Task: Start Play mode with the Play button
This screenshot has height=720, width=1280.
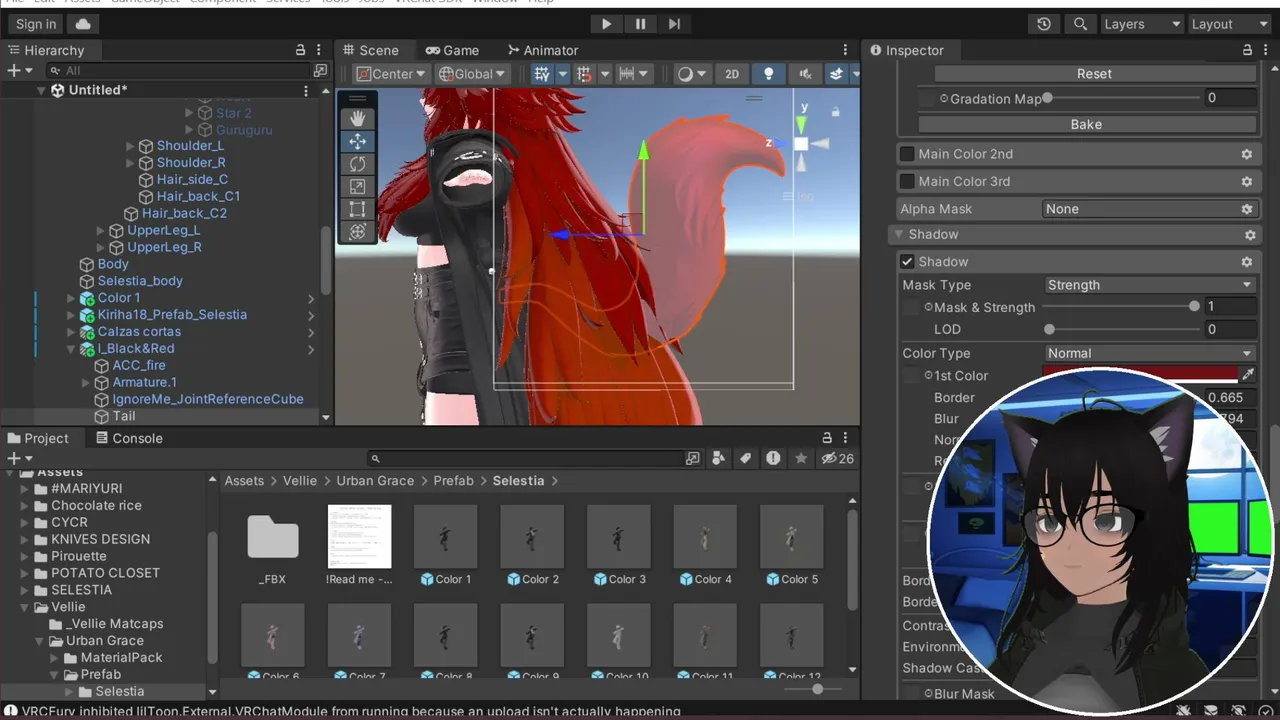Action: [606, 24]
